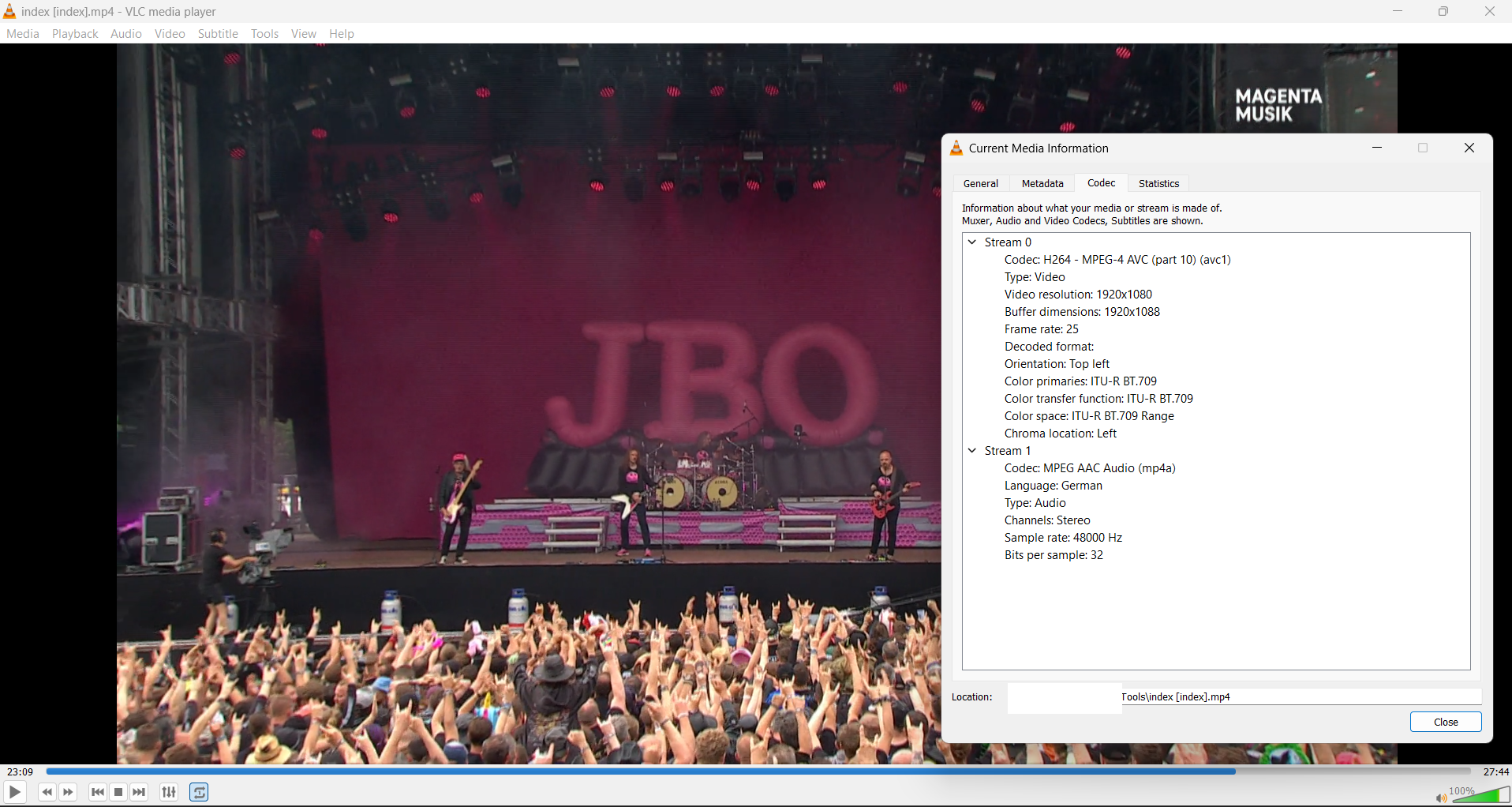Image resolution: width=1512 pixels, height=807 pixels.
Task: Minimize the Current Media Information dialog
Action: click(x=1378, y=148)
